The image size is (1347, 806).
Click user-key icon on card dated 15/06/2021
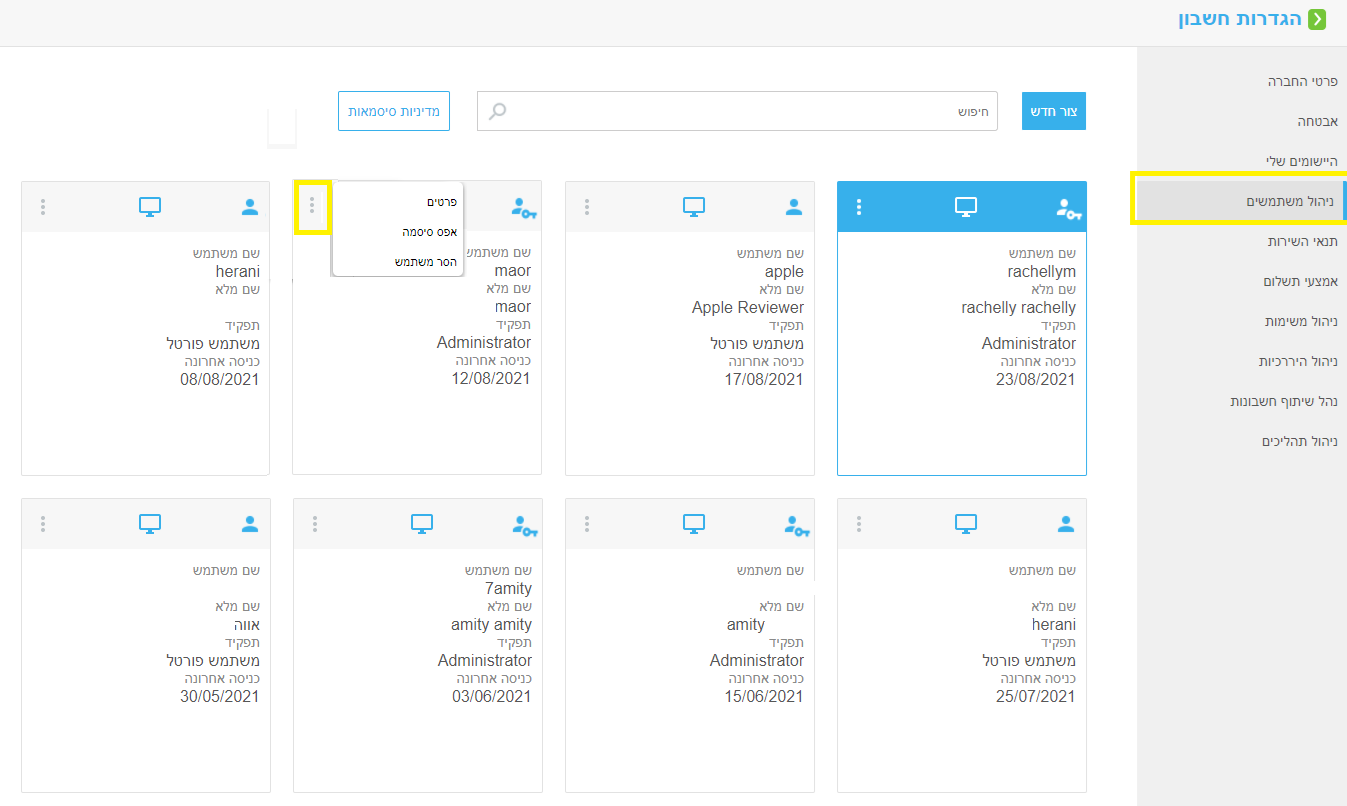click(x=797, y=524)
